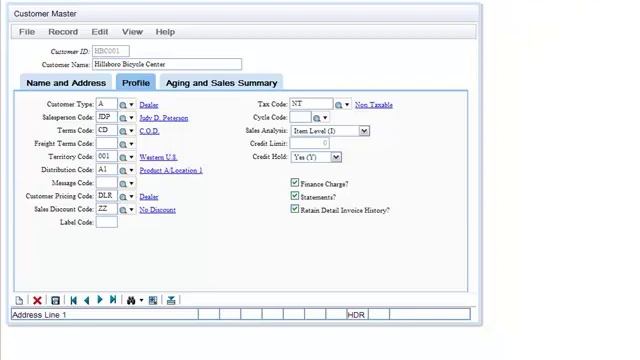
Task: Select the Profile tab
Action: pos(136,82)
